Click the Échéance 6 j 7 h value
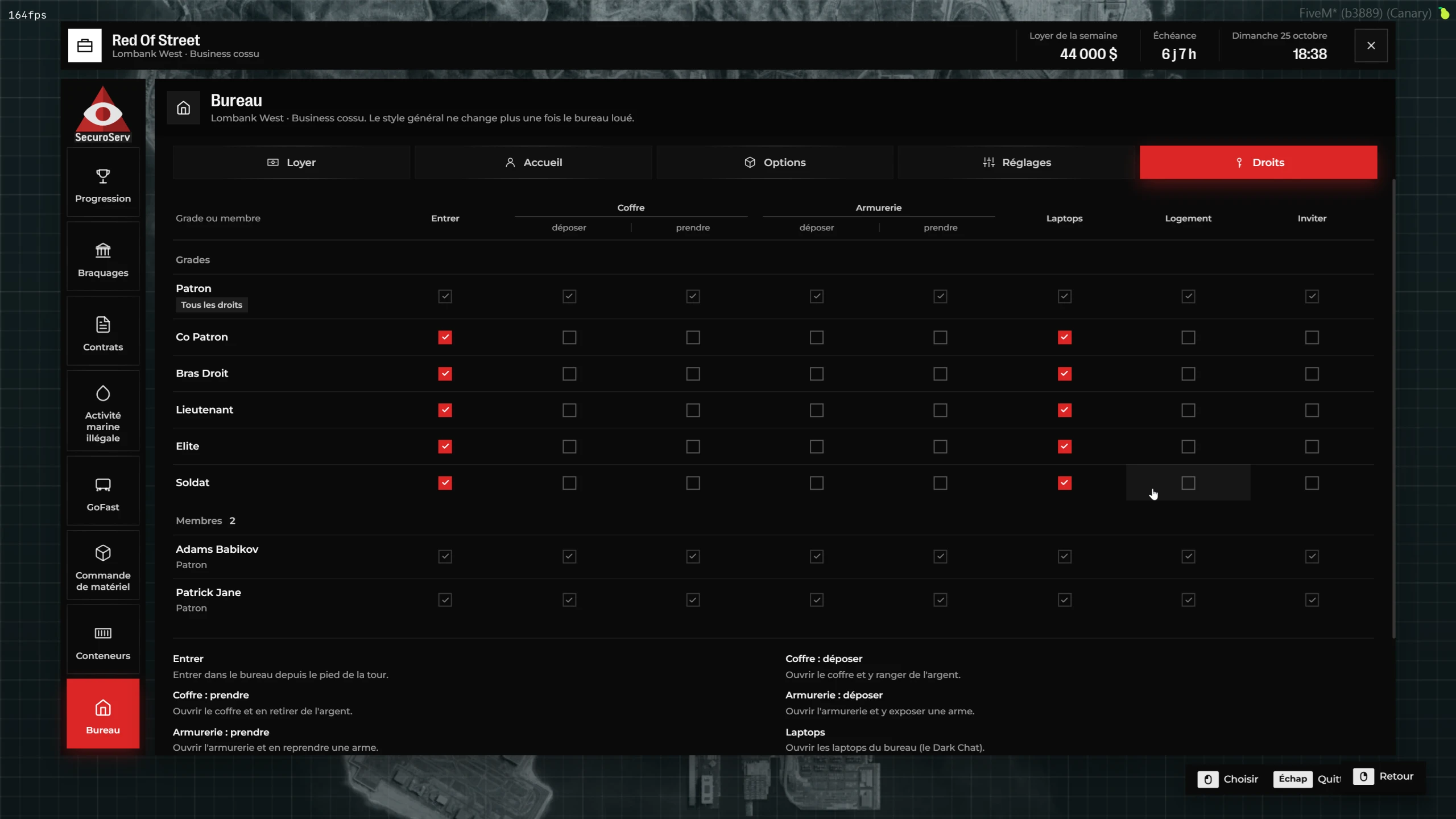 pyautogui.click(x=1178, y=54)
